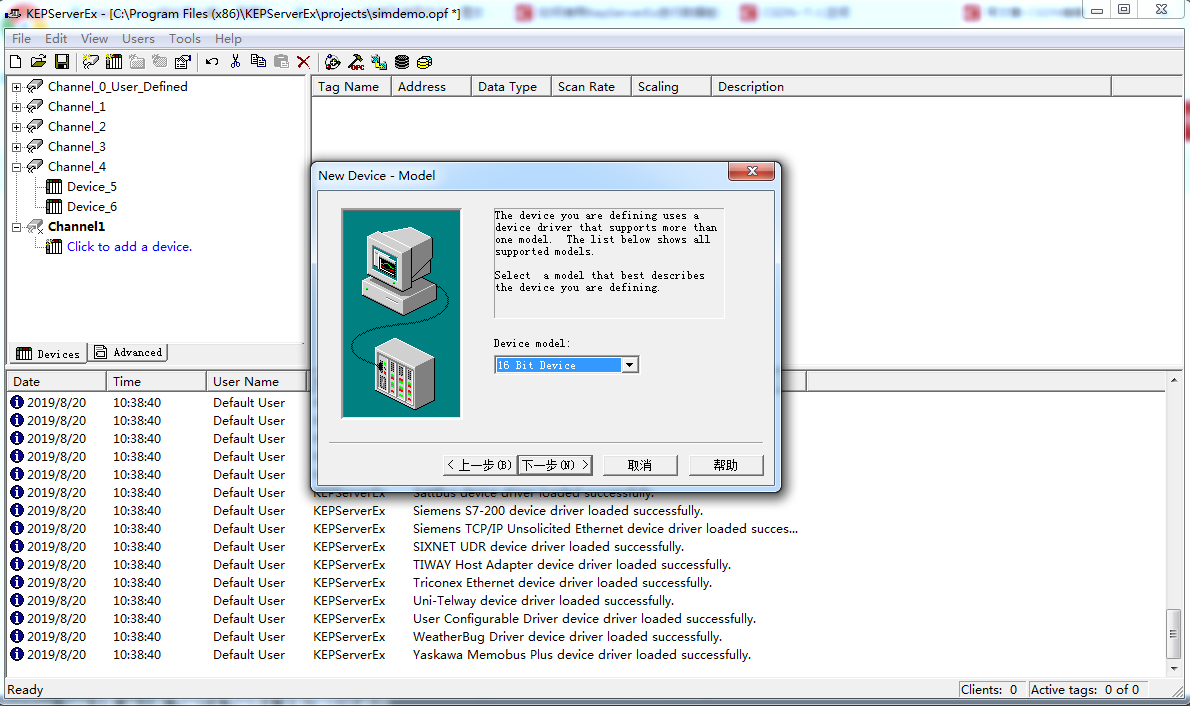
Task: Collapse the Channel_4 tree node
Action: 16,167
